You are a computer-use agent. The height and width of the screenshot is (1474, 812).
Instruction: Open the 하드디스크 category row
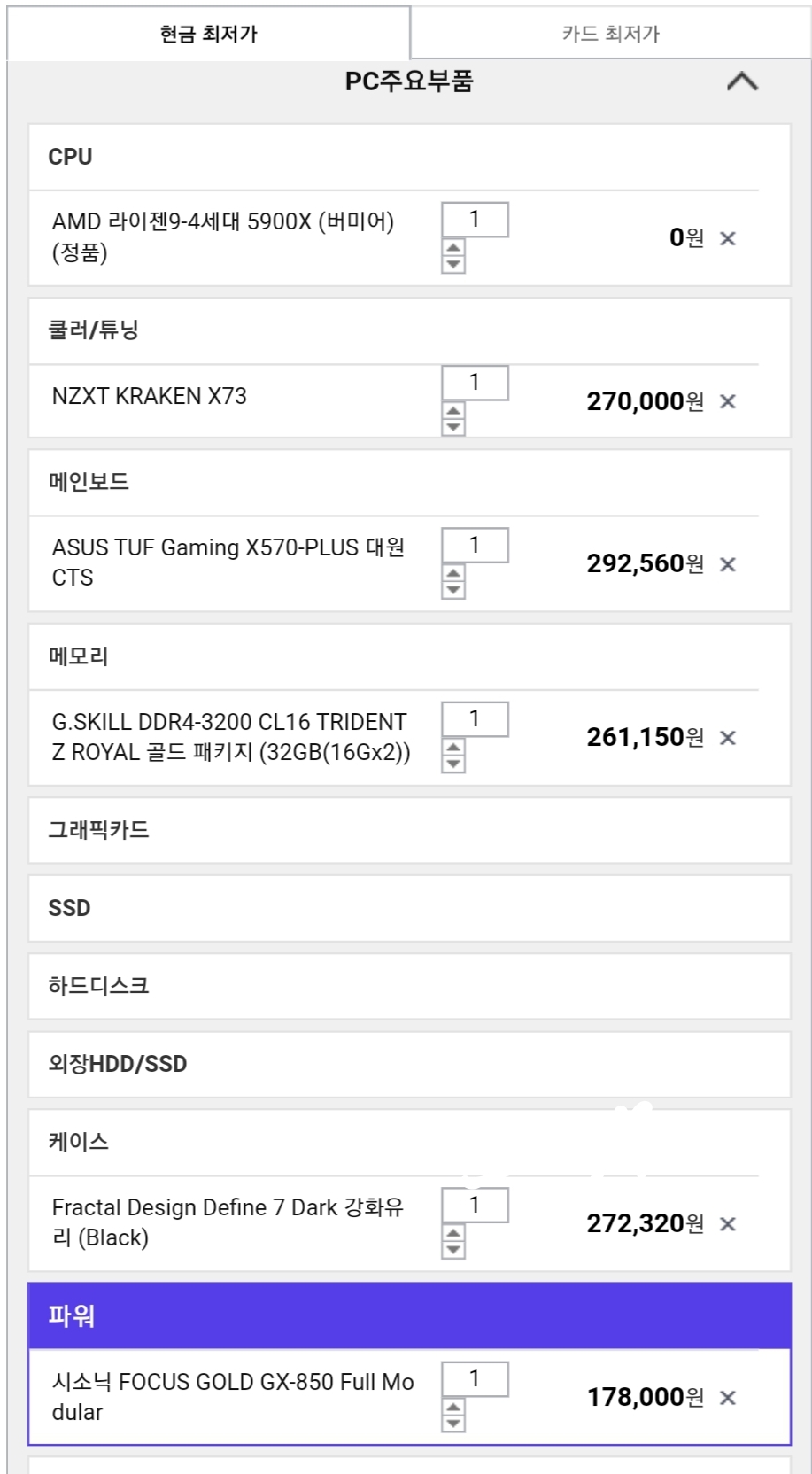coord(409,986)
